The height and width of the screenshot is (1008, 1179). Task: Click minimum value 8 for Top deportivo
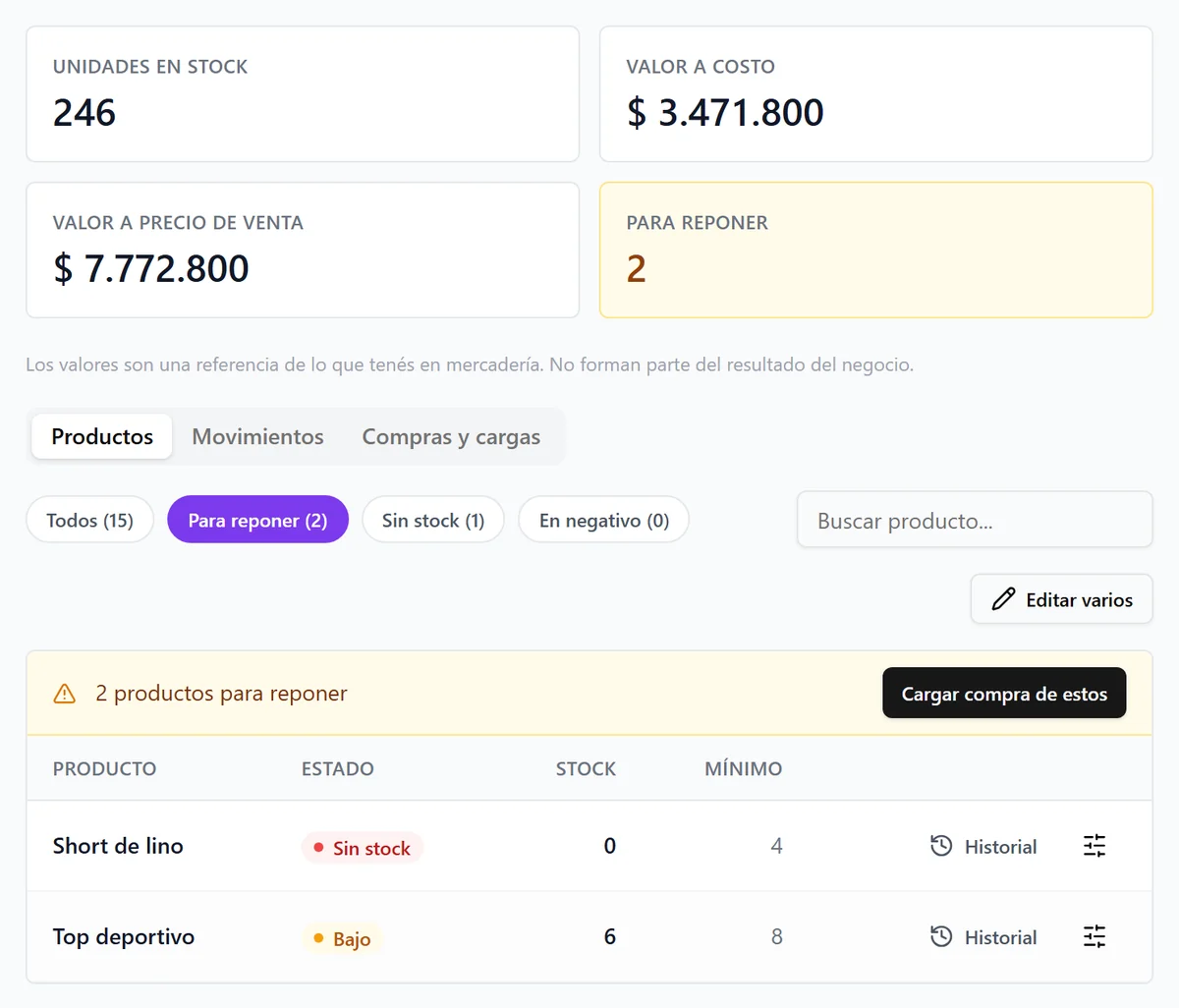(x=777, y=937)
